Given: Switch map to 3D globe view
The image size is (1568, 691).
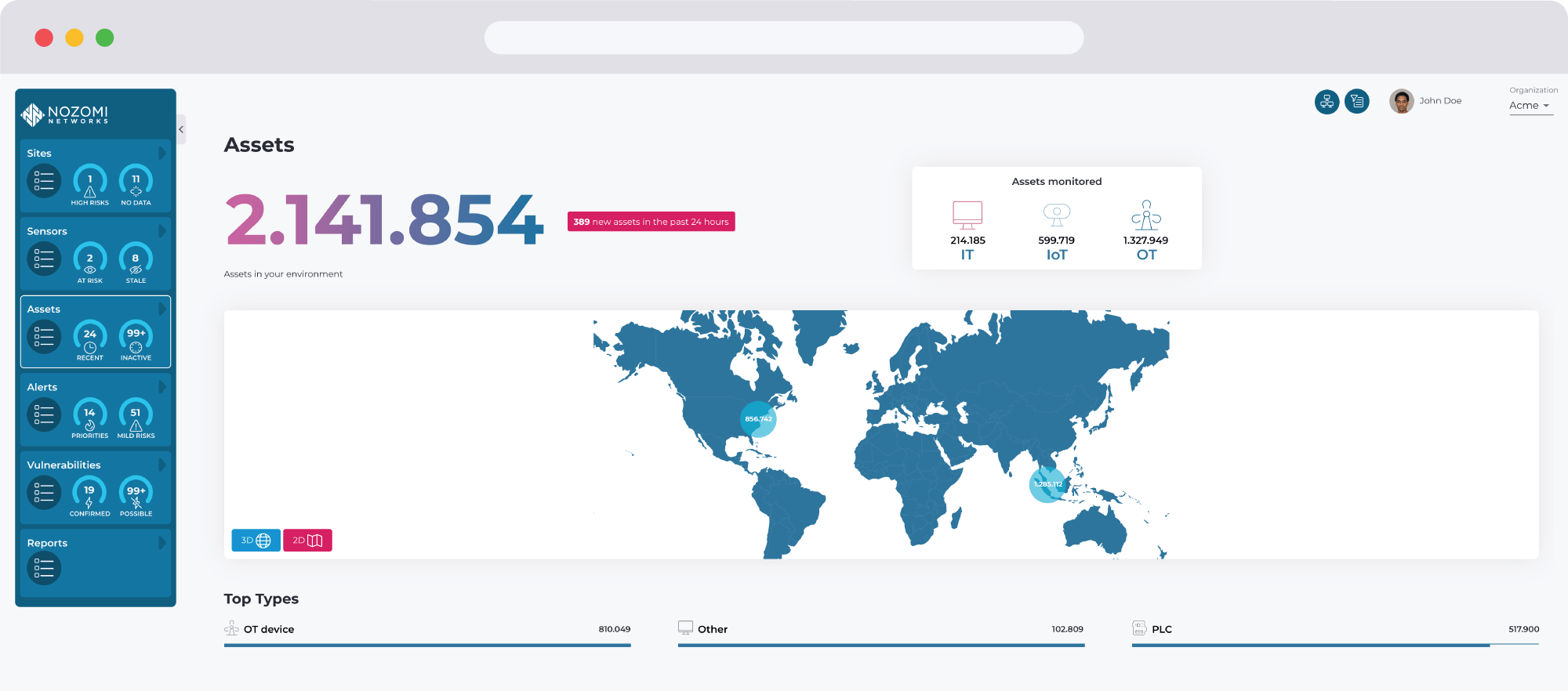Looking at the screenshot, I should tap(256, 541).
